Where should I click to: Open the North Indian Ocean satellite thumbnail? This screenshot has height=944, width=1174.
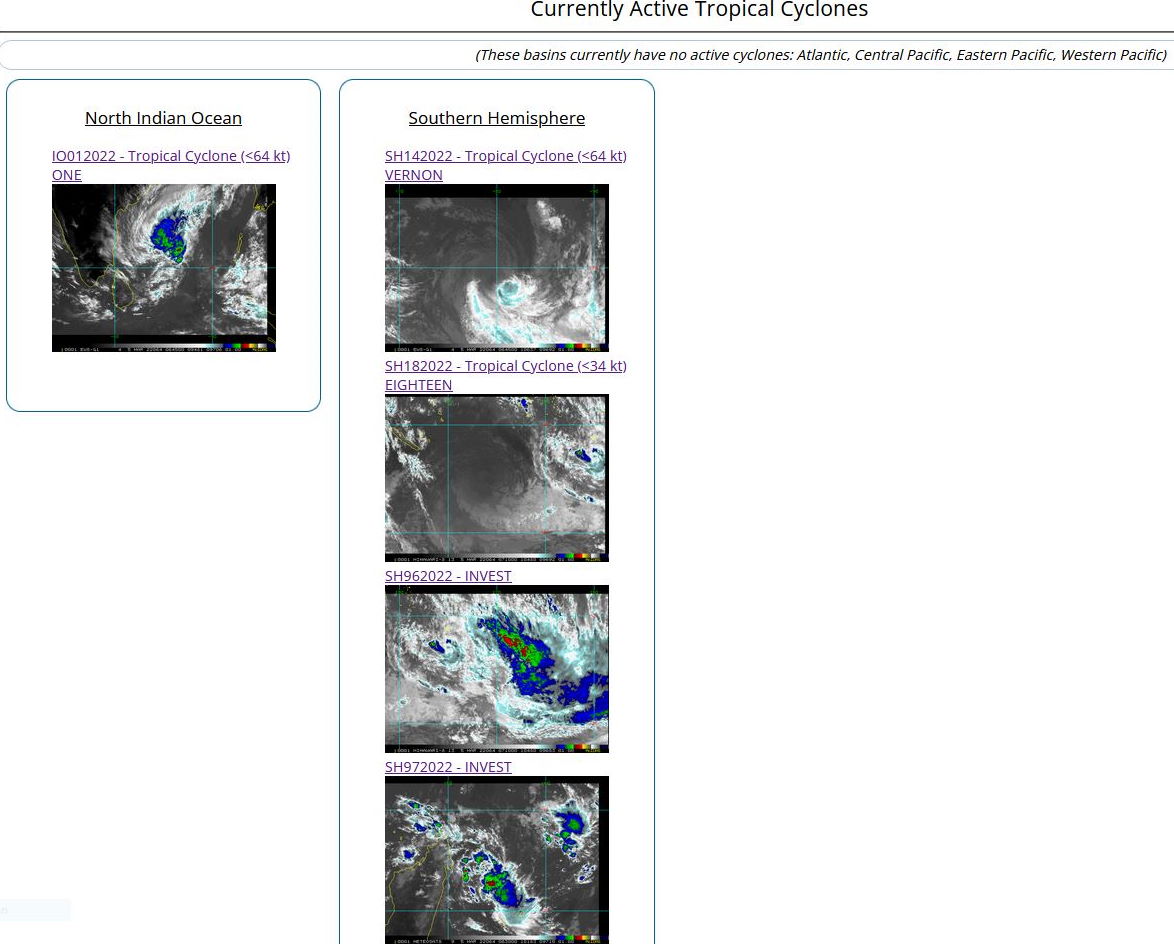pos(163,267)
